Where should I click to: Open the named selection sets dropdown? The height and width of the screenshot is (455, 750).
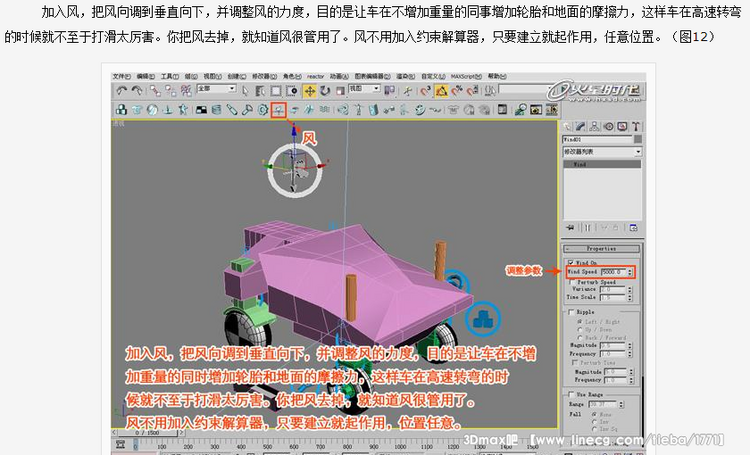tap(523, 89)
